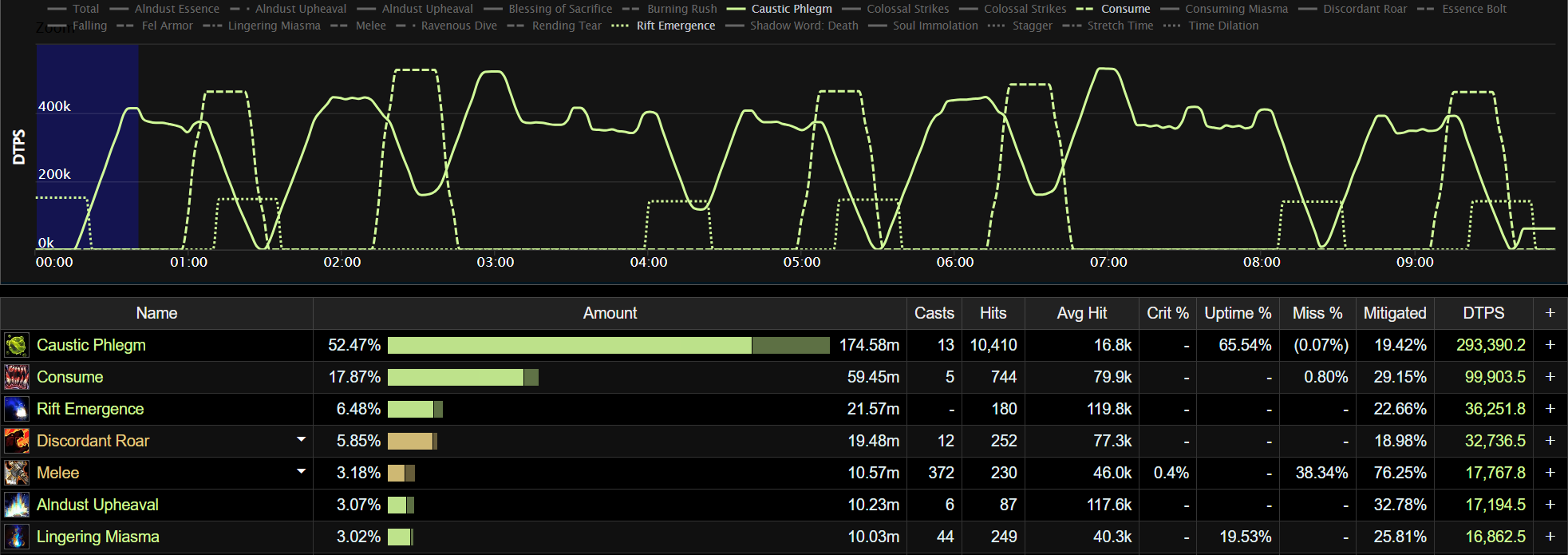Click the Alndust Upheaval icon in the table
The image size is (1568, 555).
(16, 505)
